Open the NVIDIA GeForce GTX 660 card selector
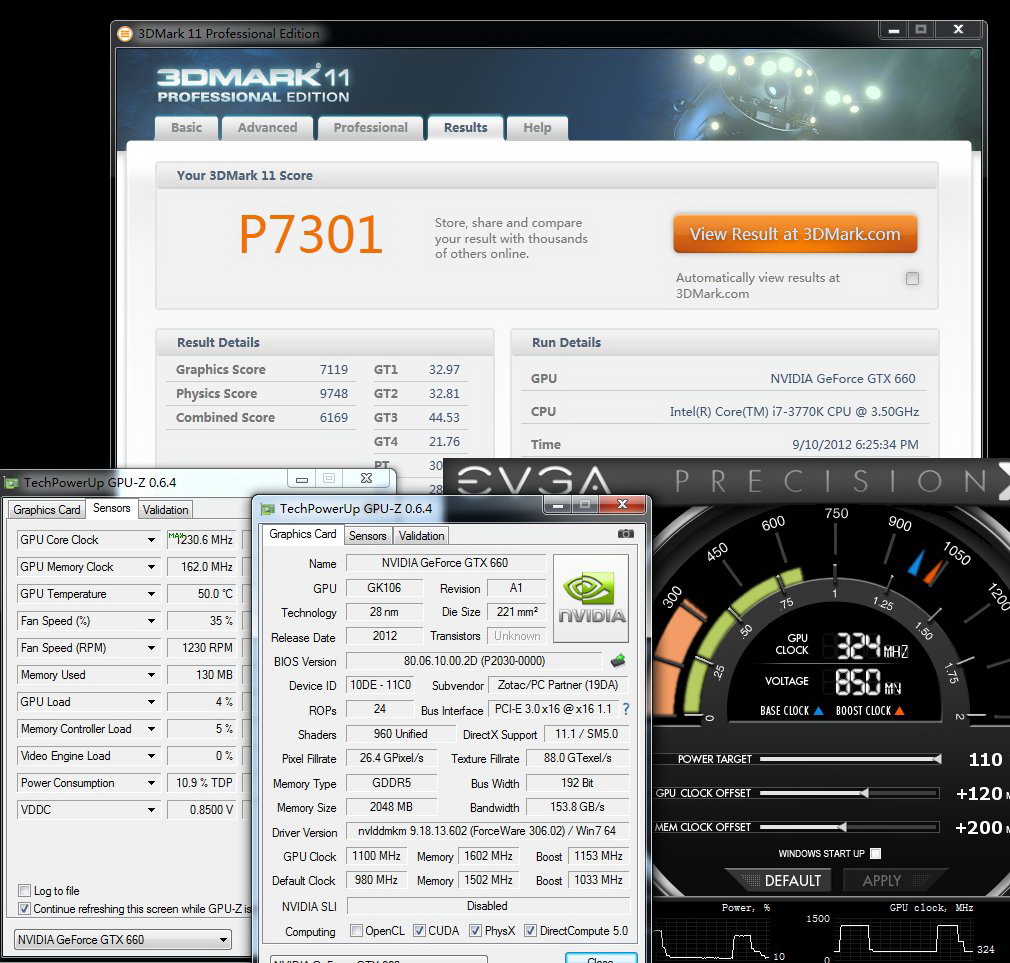 [x=122, y=940]
